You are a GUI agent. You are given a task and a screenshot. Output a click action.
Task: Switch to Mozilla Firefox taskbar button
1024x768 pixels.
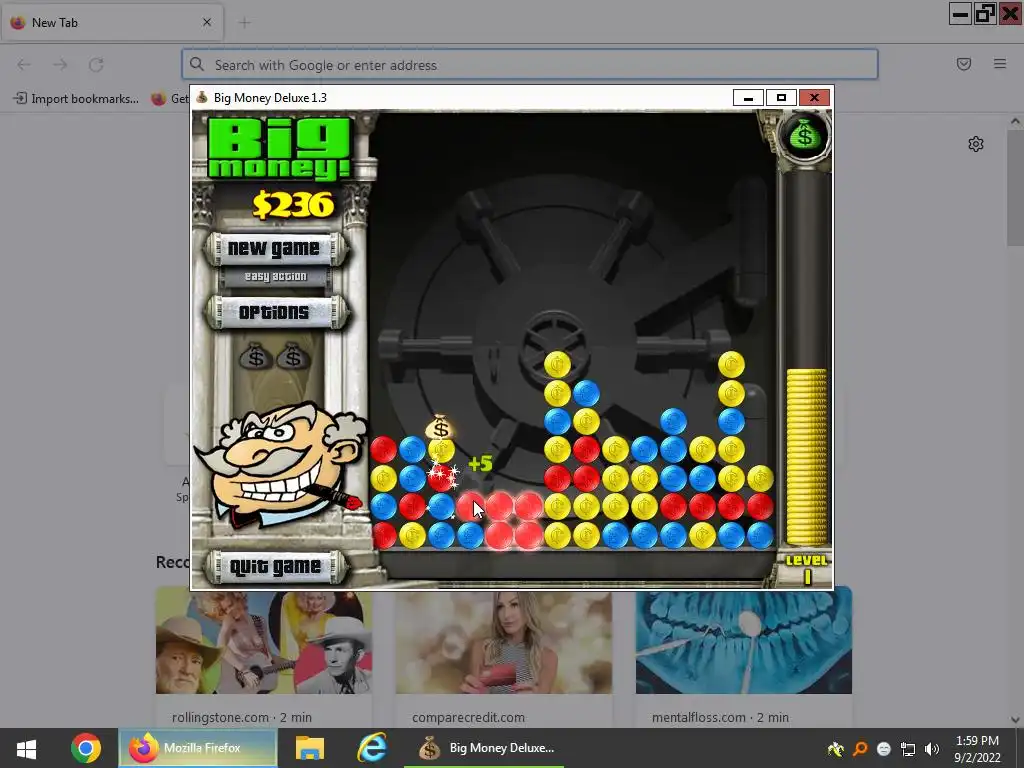[x=197, y=748]
